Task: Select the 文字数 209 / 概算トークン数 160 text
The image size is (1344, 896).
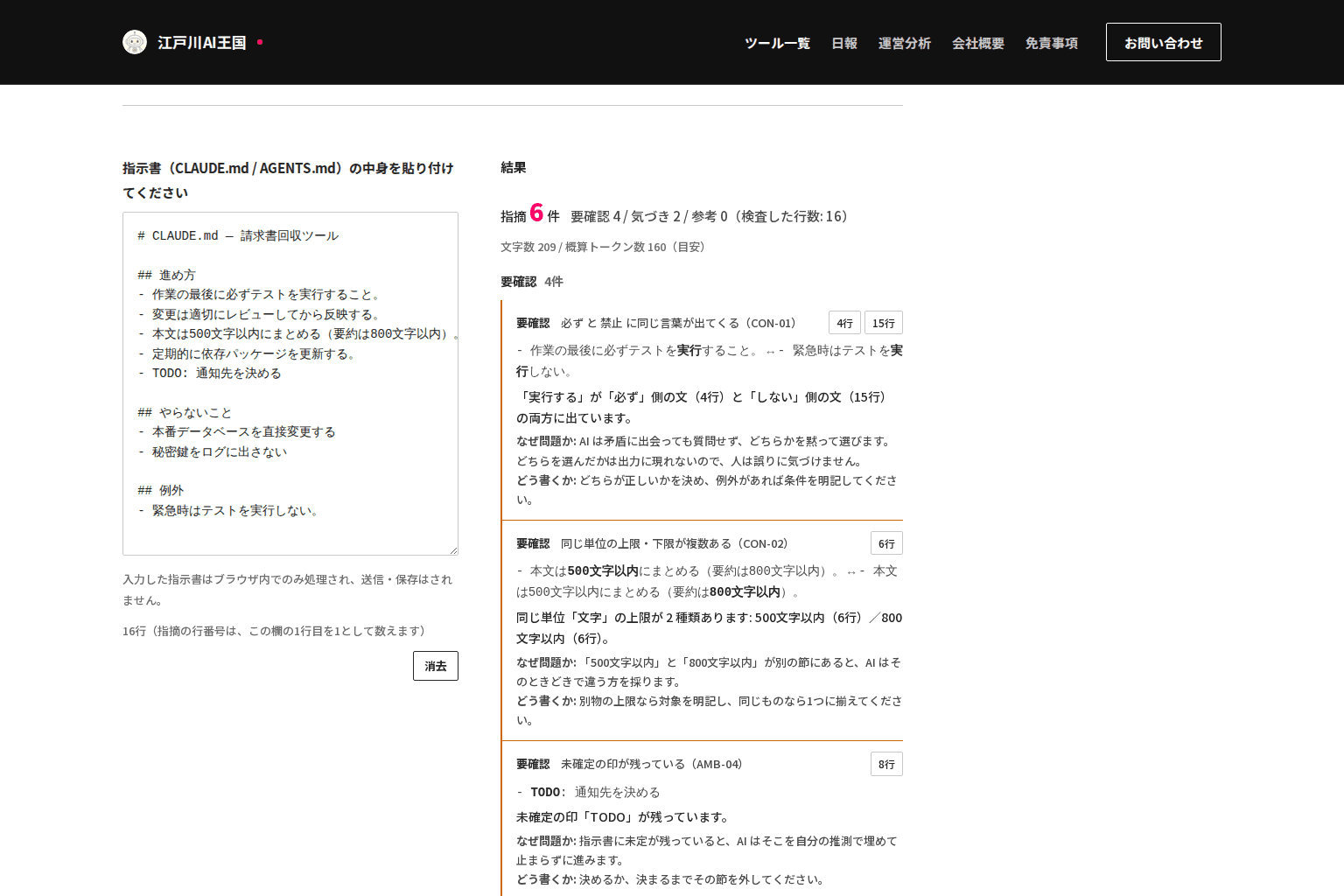Action: pyautogui.click(x=603, y=247)
